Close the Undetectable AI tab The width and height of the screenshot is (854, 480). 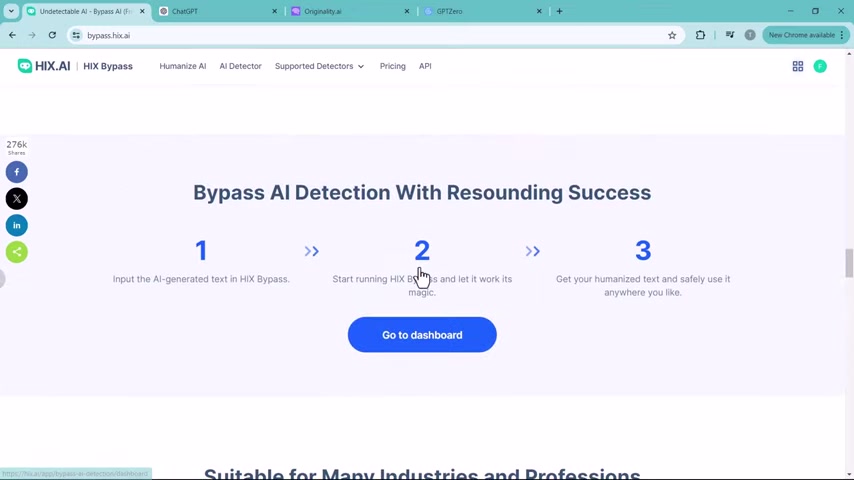tap(142, 11)
